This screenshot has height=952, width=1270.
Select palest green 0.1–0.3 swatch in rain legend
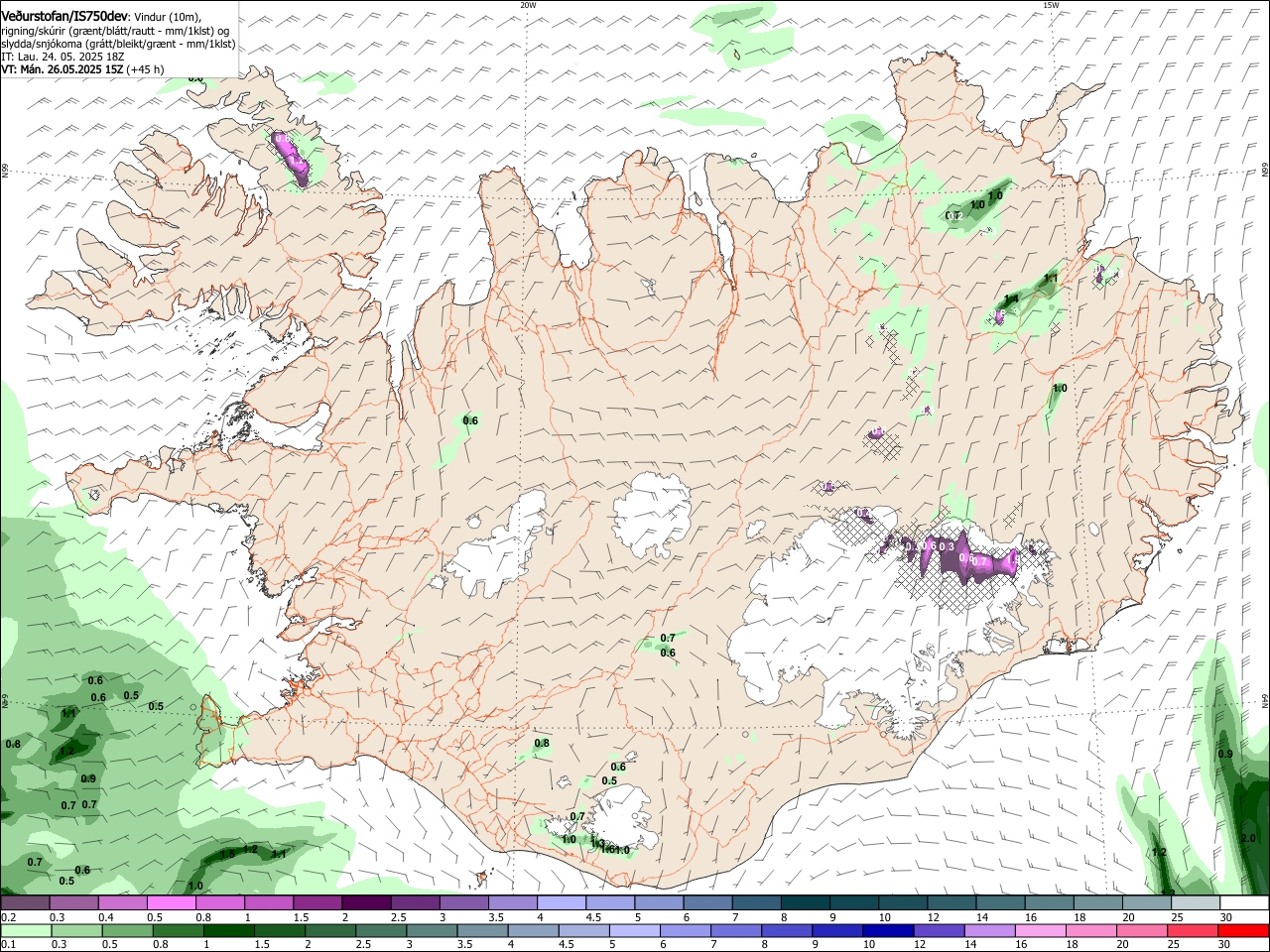point(26,931)
